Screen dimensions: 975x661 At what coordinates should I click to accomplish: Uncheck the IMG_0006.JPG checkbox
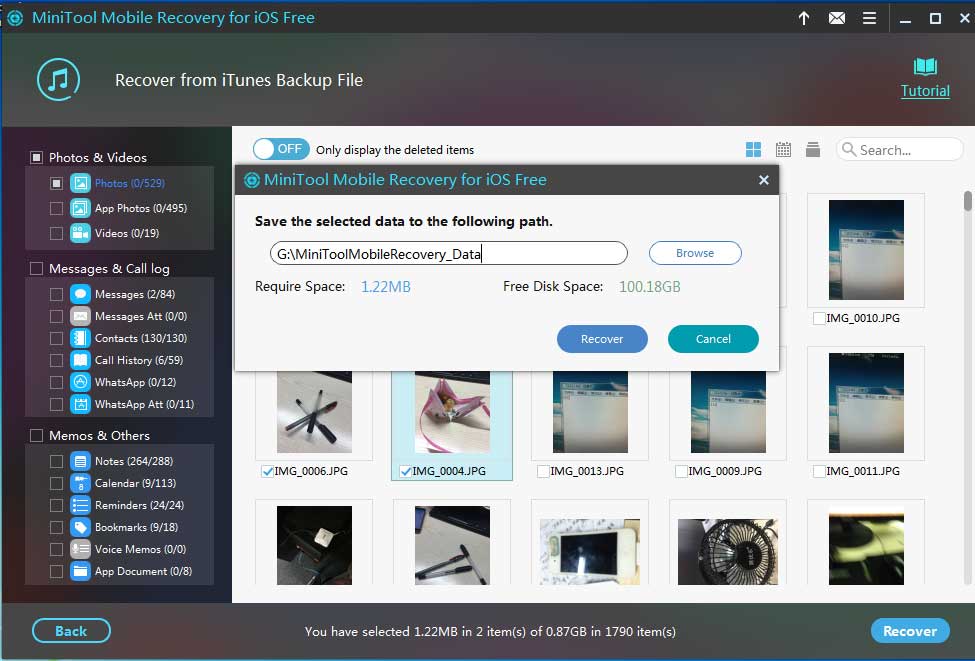point(267,471)
